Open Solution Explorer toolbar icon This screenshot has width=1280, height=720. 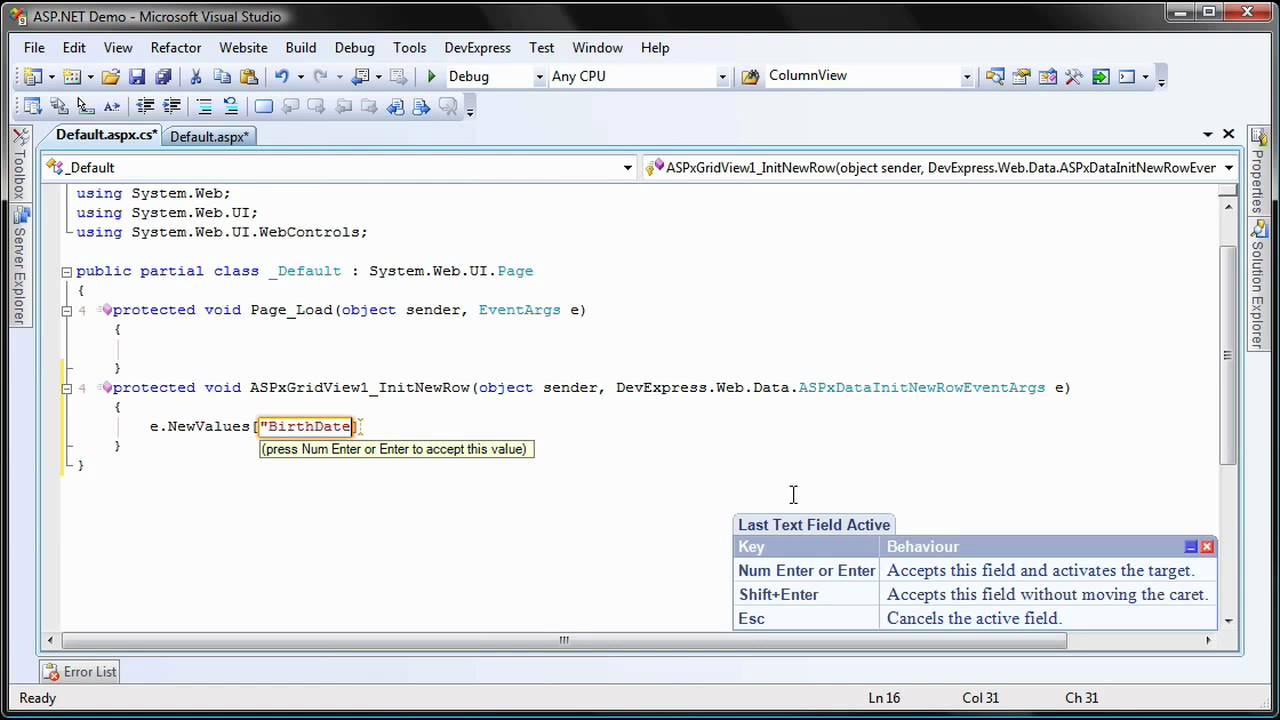click(x=995, y=76)
